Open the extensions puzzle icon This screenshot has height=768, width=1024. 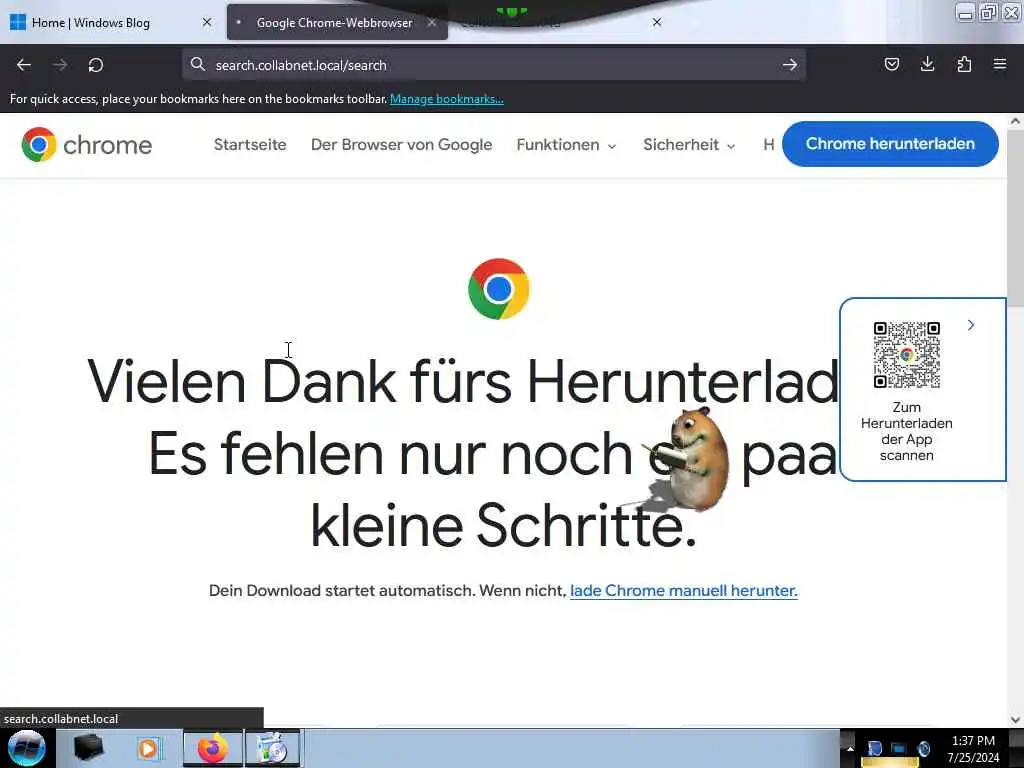964,64
